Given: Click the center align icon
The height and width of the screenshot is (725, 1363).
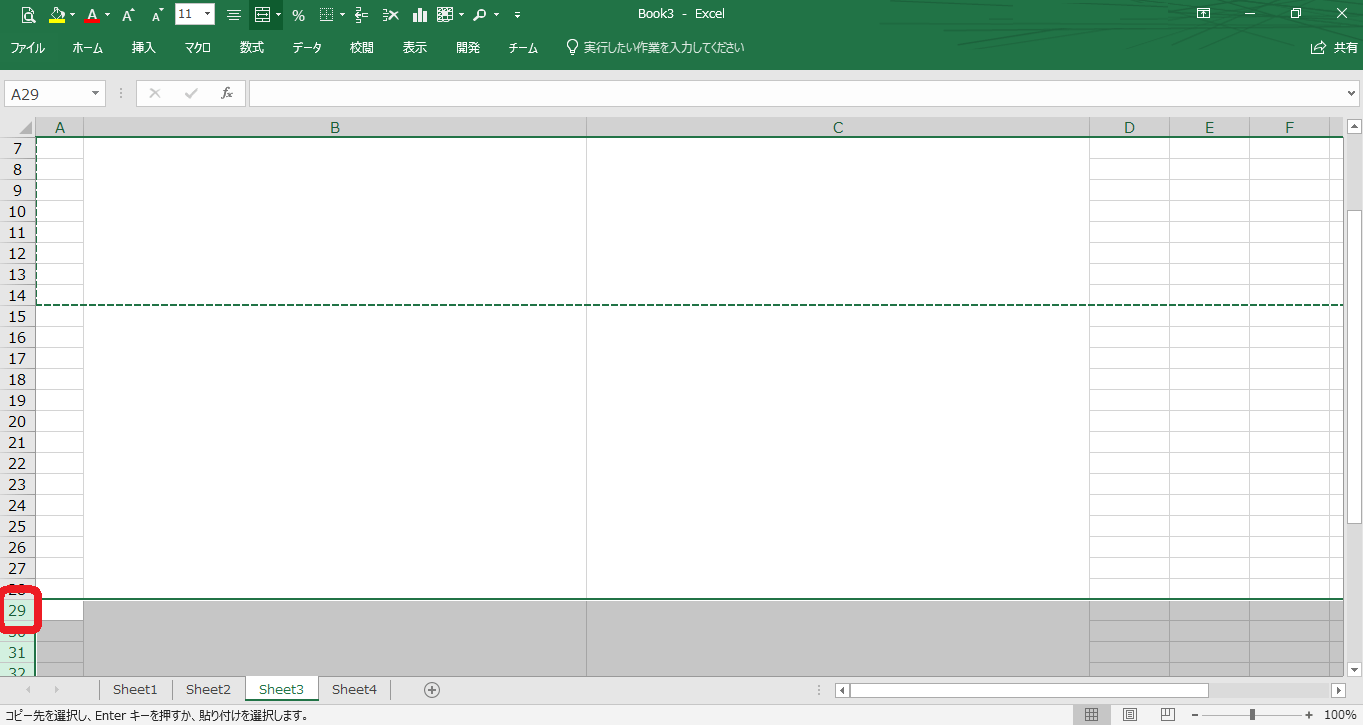Looking at the screenshot, I should coord(233,15).
